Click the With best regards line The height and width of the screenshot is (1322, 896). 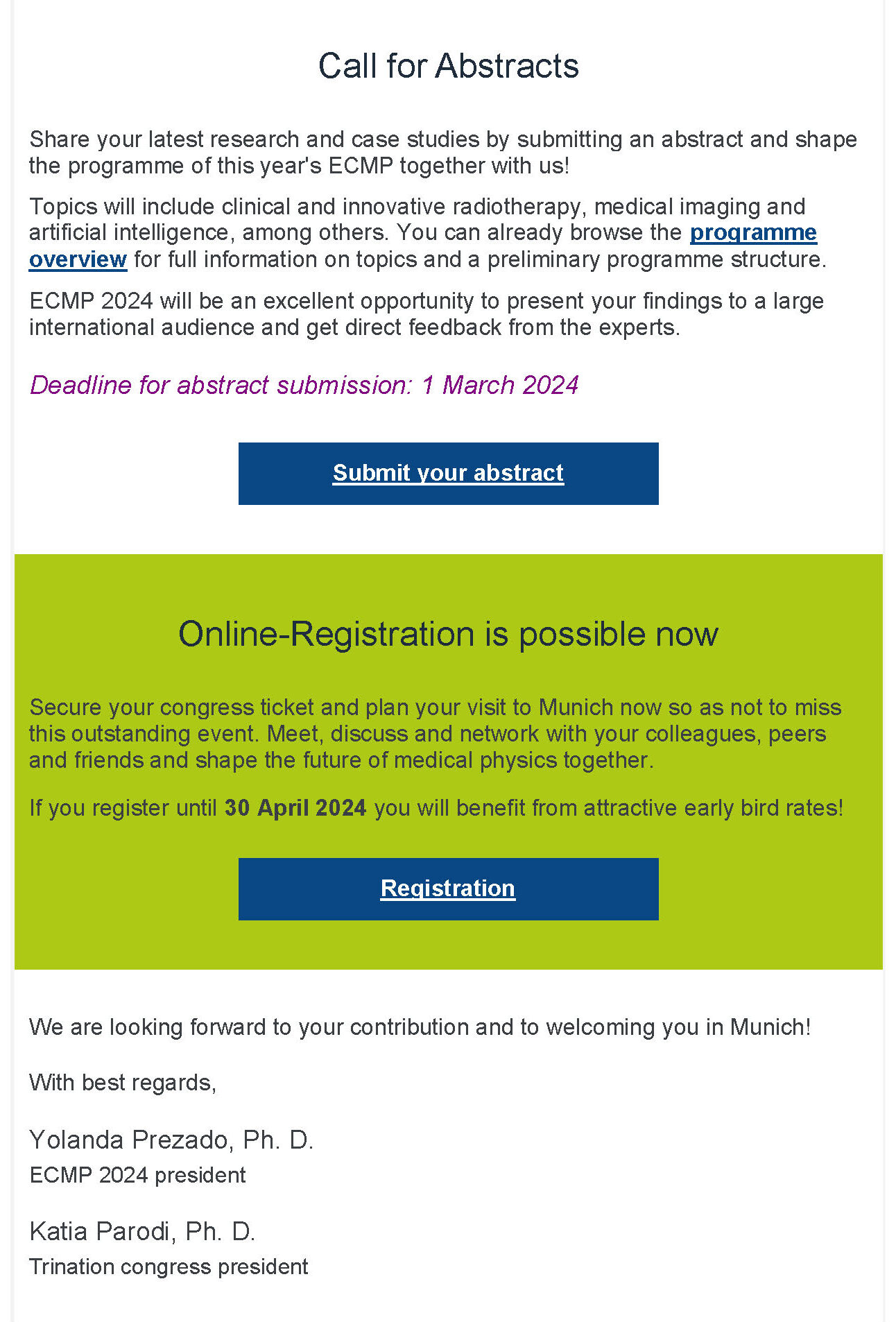[x=123, y=1082]
